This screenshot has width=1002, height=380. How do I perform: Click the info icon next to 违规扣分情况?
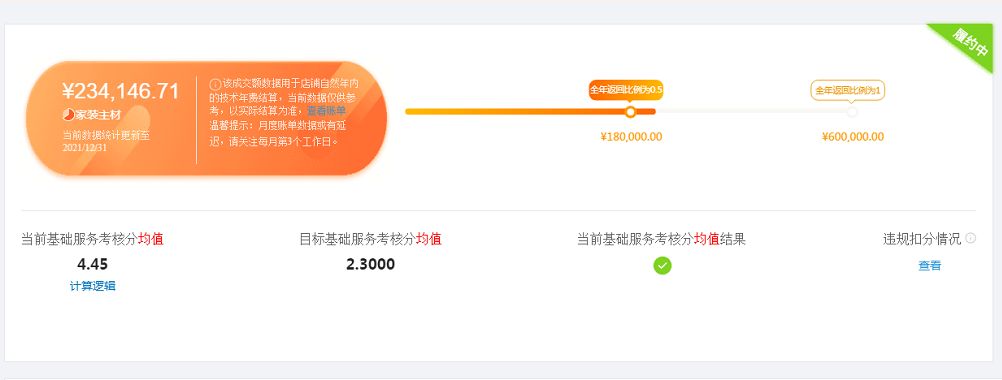[971, 238]
